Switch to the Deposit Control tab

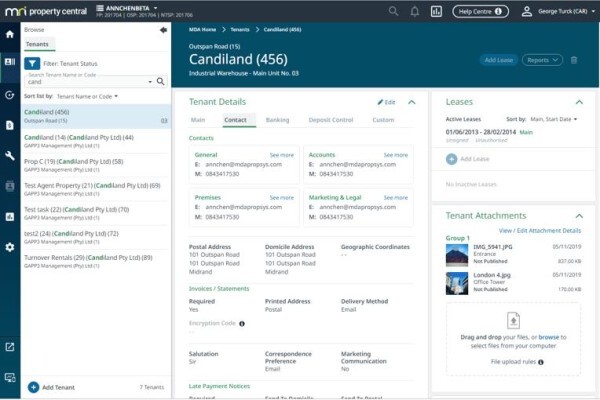click(x=331, y=120)
